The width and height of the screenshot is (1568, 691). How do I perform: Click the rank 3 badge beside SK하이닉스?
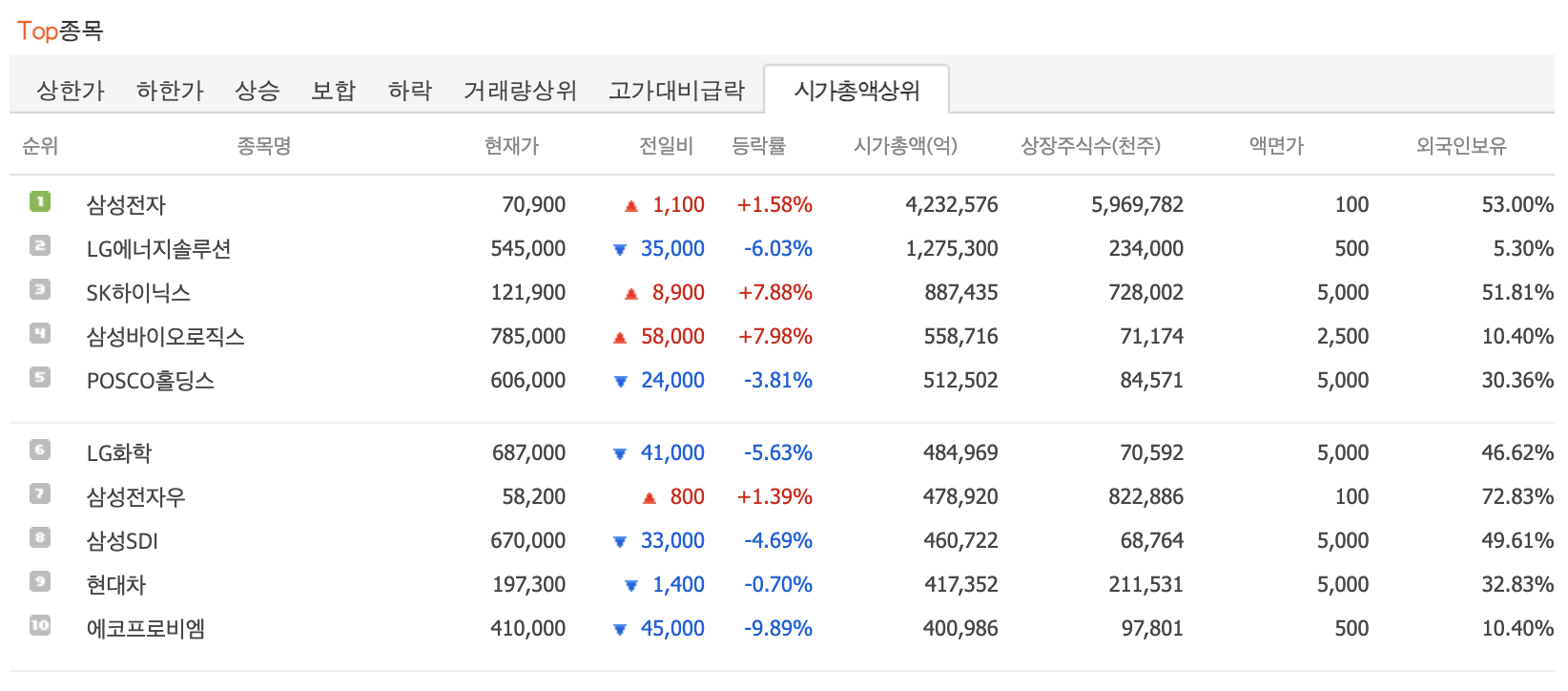tap(39, 289)
